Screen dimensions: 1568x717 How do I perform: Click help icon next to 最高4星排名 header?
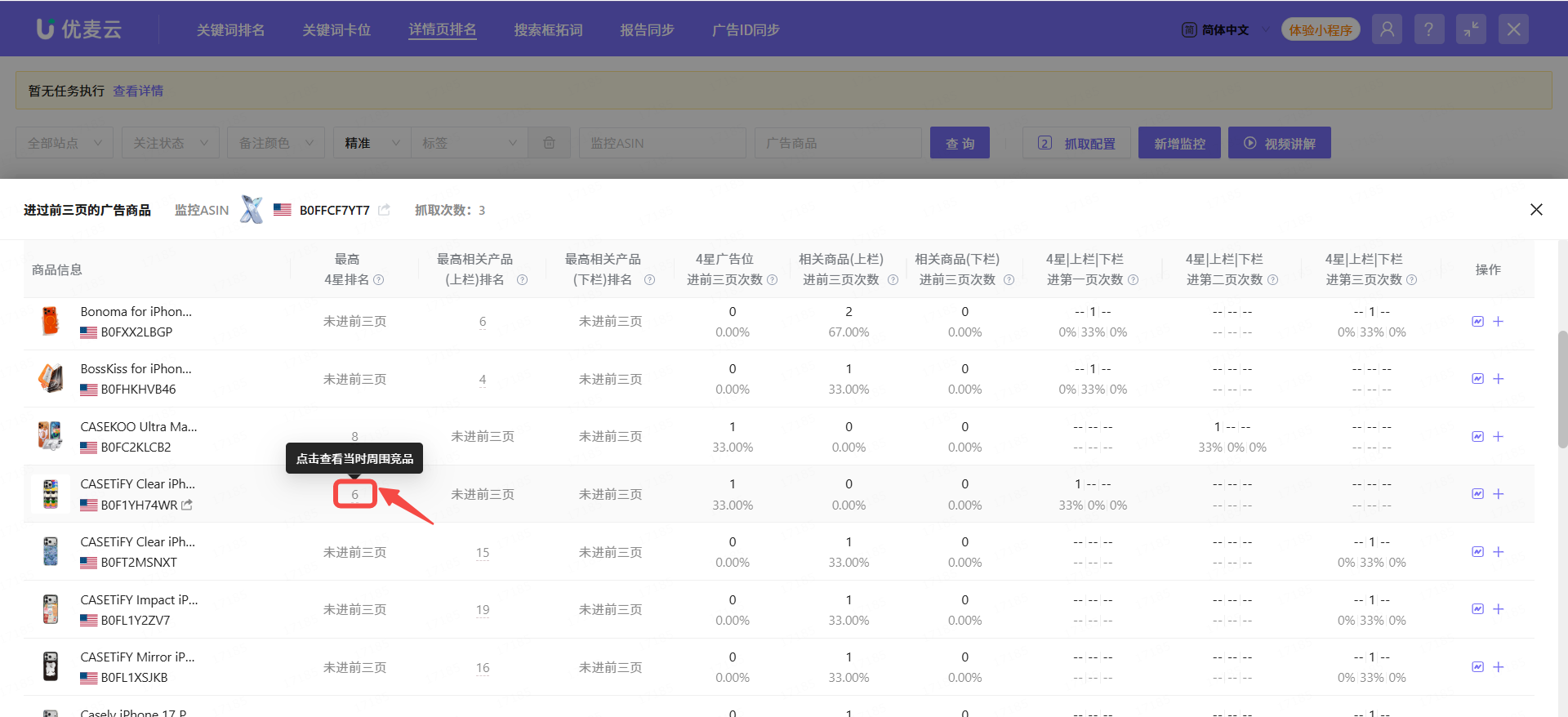(378, 280)
